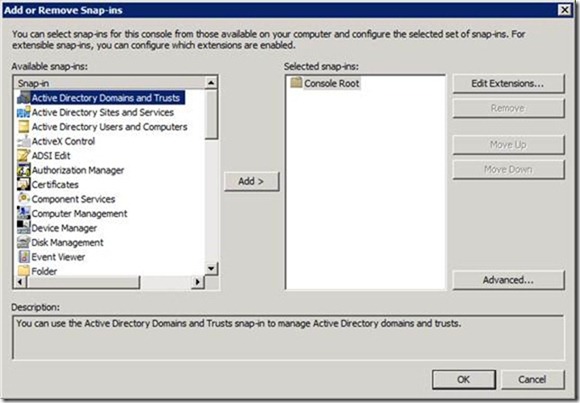Click the Active Directory Domains and Trusts icon
Image resolution: width=580 pixels, height=403 pixels.
click(x=24, y=98)
